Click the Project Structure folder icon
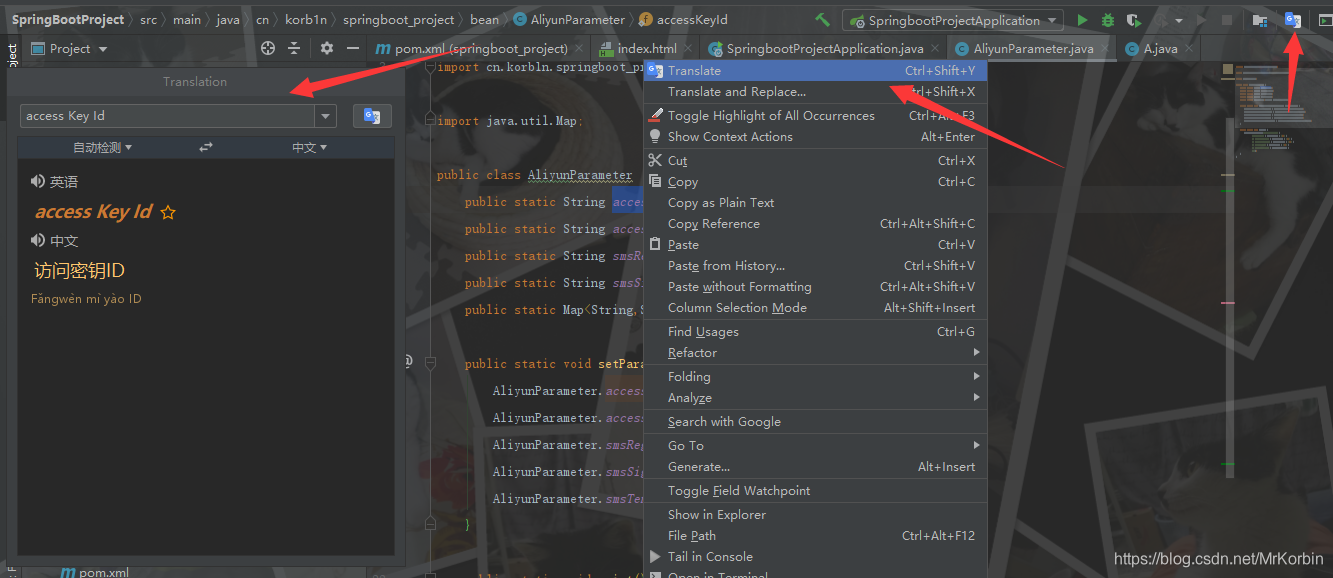The width and height of the screenshot is (1333, 578). pyautogui.click(x=1260, y=20)
